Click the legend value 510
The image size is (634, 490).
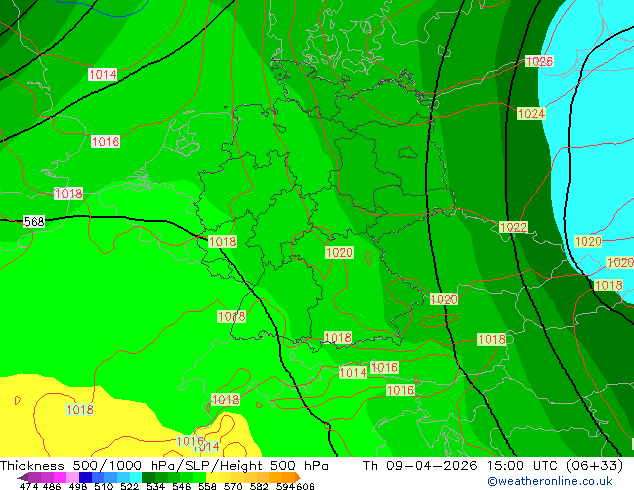click(x=104, y=486)
